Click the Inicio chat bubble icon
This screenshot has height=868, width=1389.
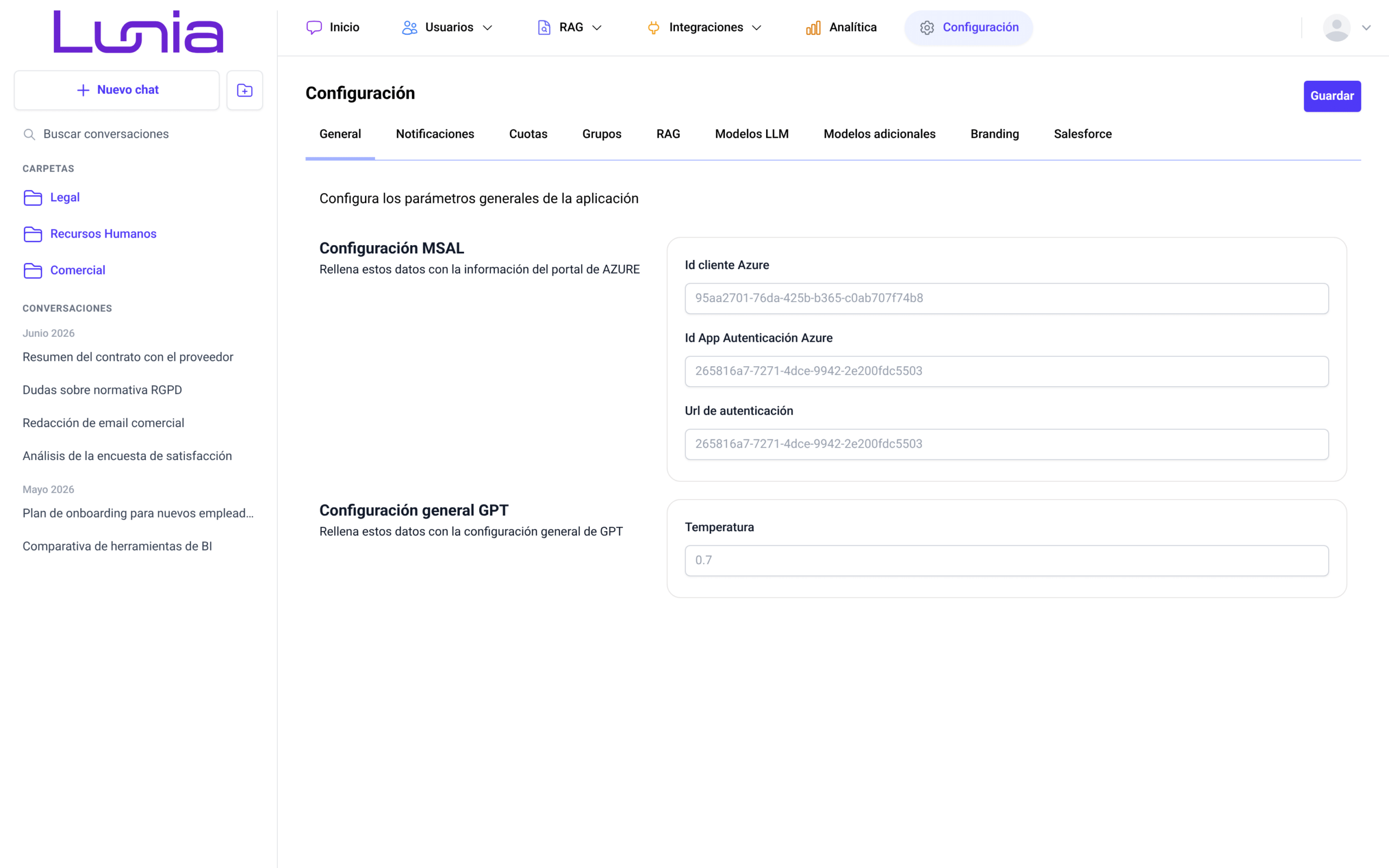click(314, 28)
